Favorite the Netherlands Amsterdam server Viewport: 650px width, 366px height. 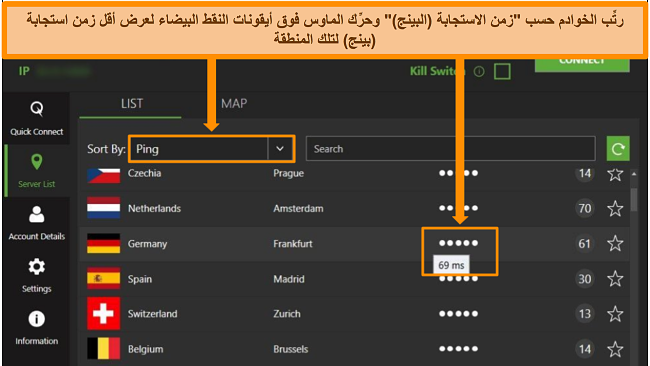tap(615, 208)
